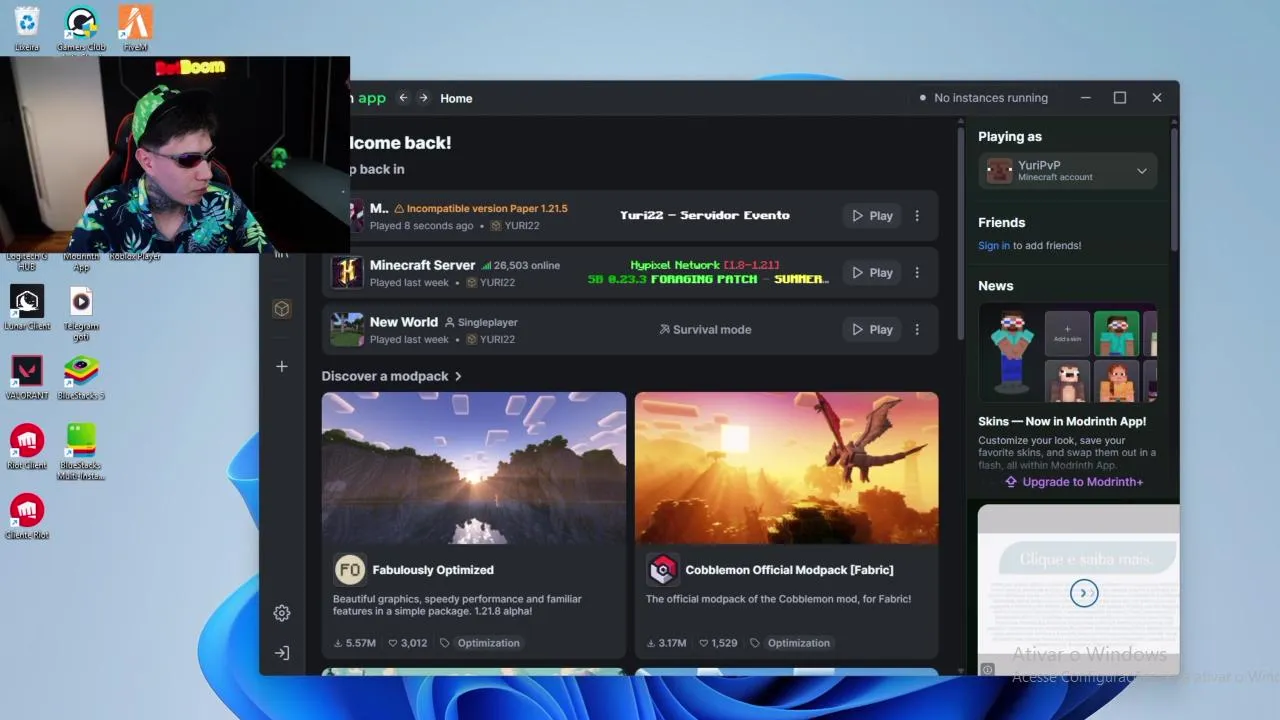1280x720 pixels.
Task: Open more options for New World row
Action: (917, 329)
